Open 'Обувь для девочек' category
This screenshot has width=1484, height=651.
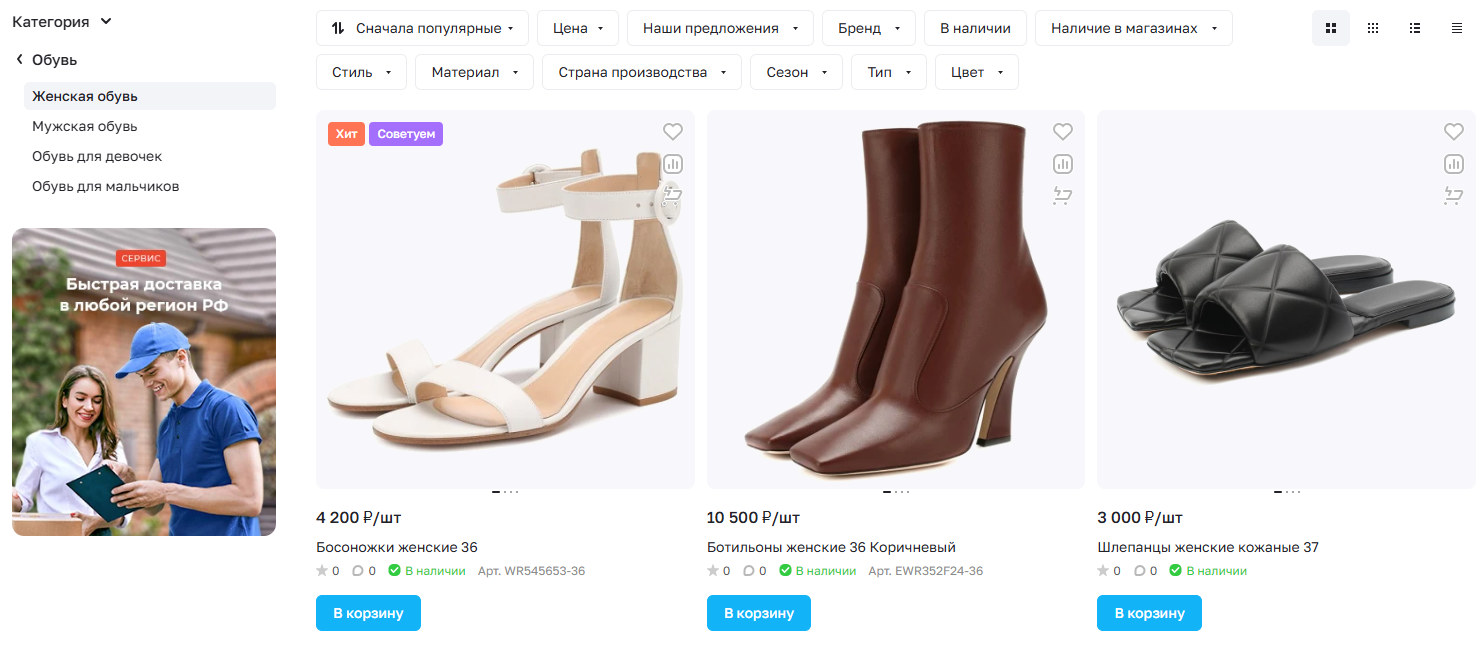(97, 157)
